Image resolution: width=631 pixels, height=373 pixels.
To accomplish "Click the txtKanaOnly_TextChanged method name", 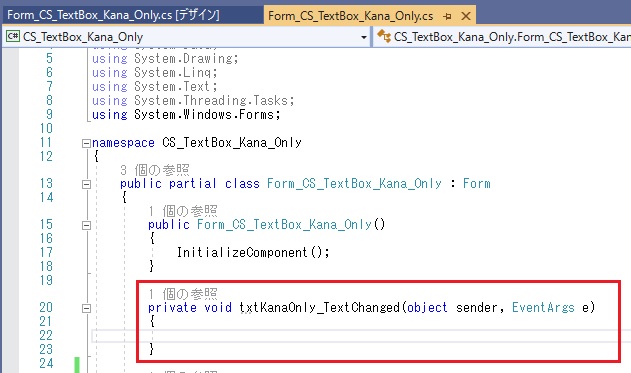I will [x=320, y=308].
